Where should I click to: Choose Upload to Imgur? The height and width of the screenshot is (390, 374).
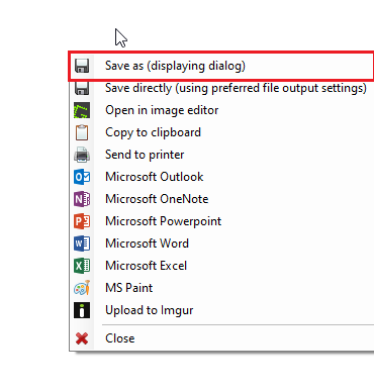click(221, 310)
